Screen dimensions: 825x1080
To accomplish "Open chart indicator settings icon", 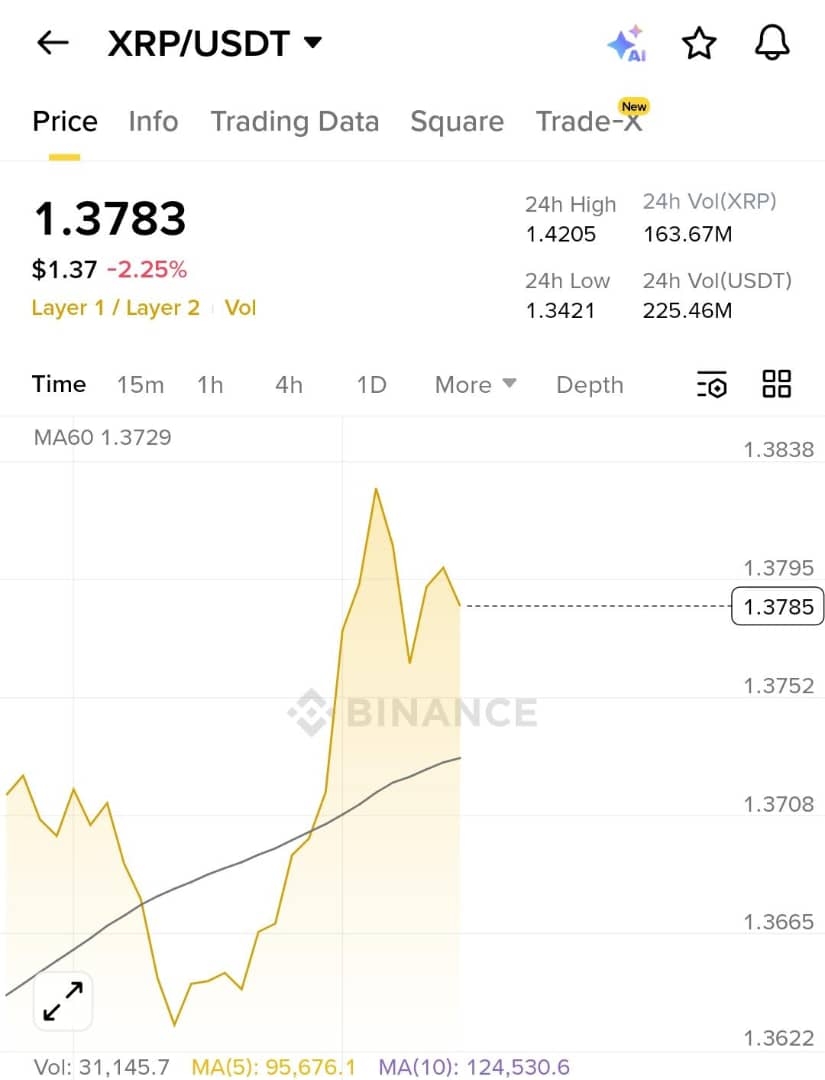I will pyautogui.click(x=711, y=384).
